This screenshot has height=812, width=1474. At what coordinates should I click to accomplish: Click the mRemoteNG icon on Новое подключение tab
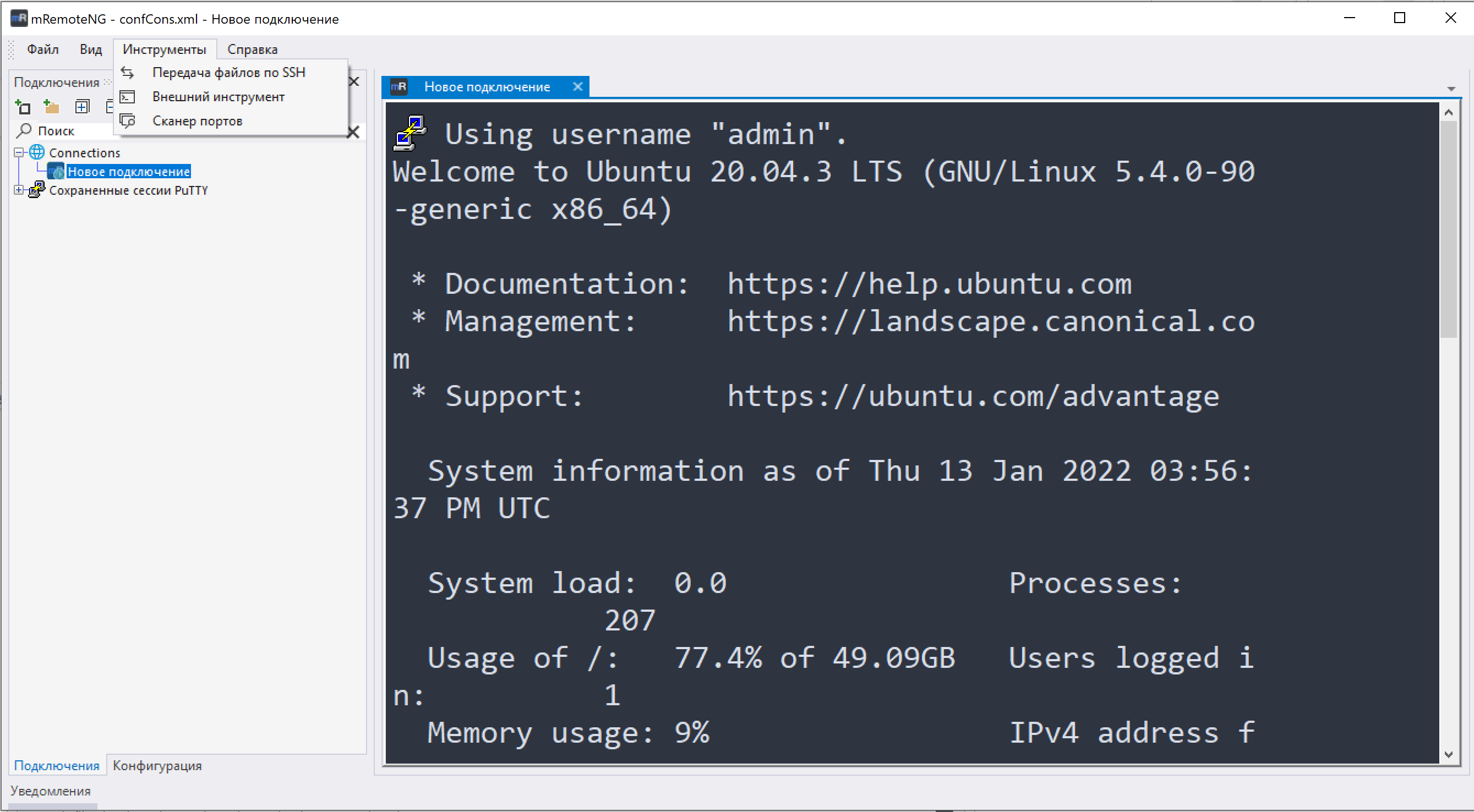point(399,86)
